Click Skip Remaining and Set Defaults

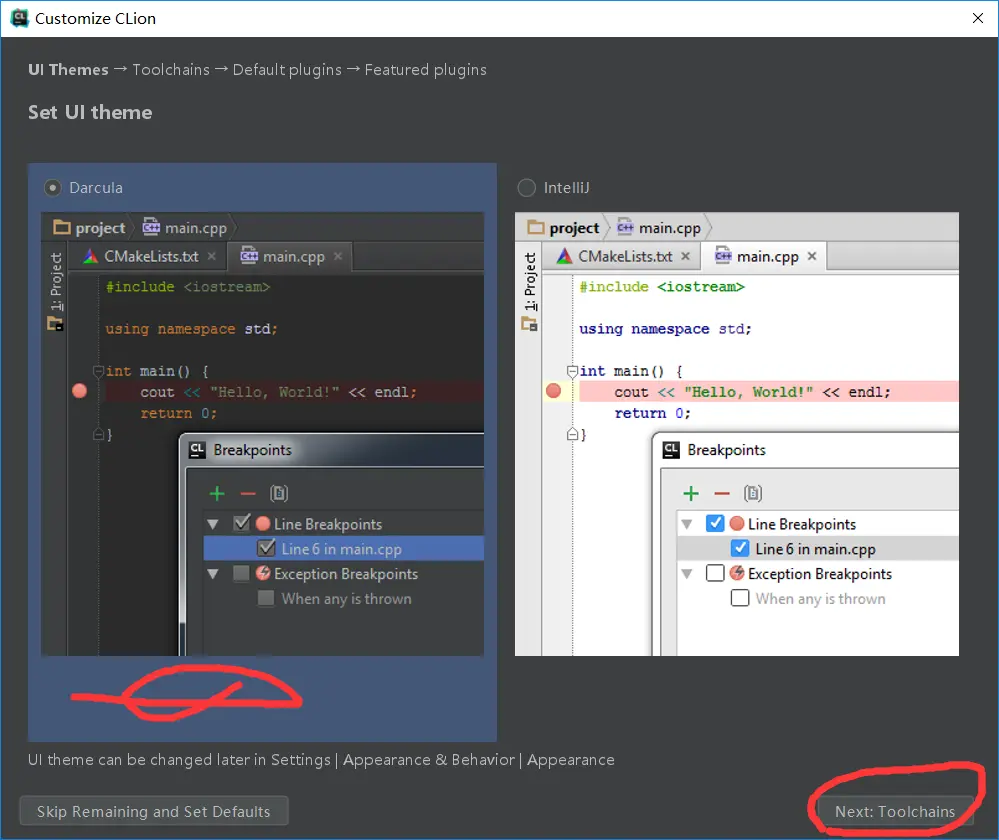pyautogui.click(x=154, y=811)
